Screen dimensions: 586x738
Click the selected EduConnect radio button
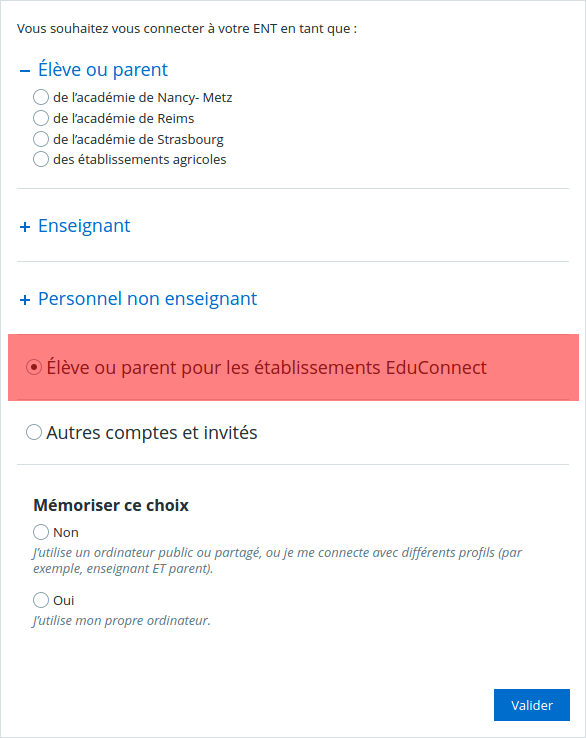(34, 367)
